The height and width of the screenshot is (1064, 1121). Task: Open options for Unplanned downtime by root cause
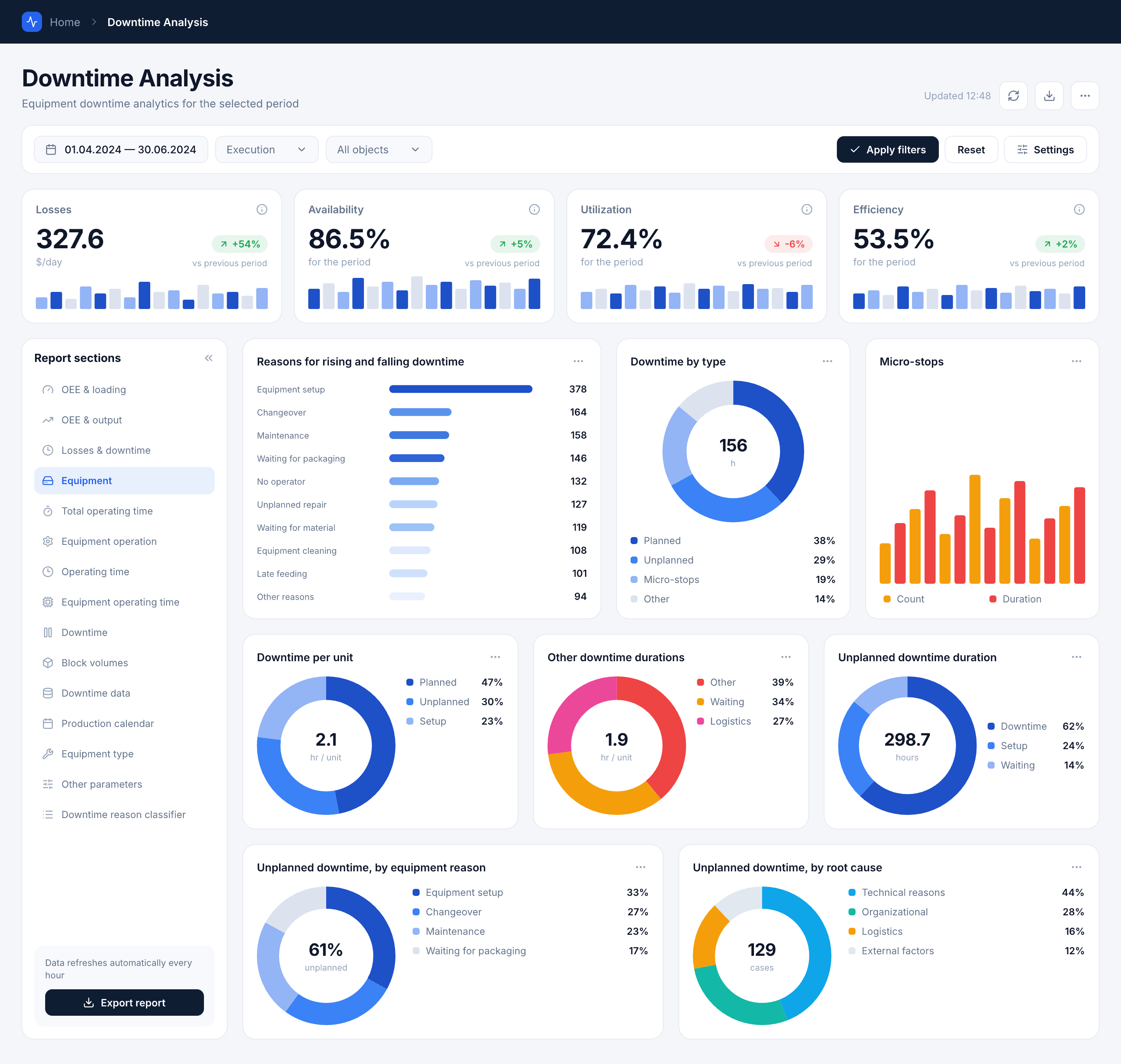[x=1076, y=867]
